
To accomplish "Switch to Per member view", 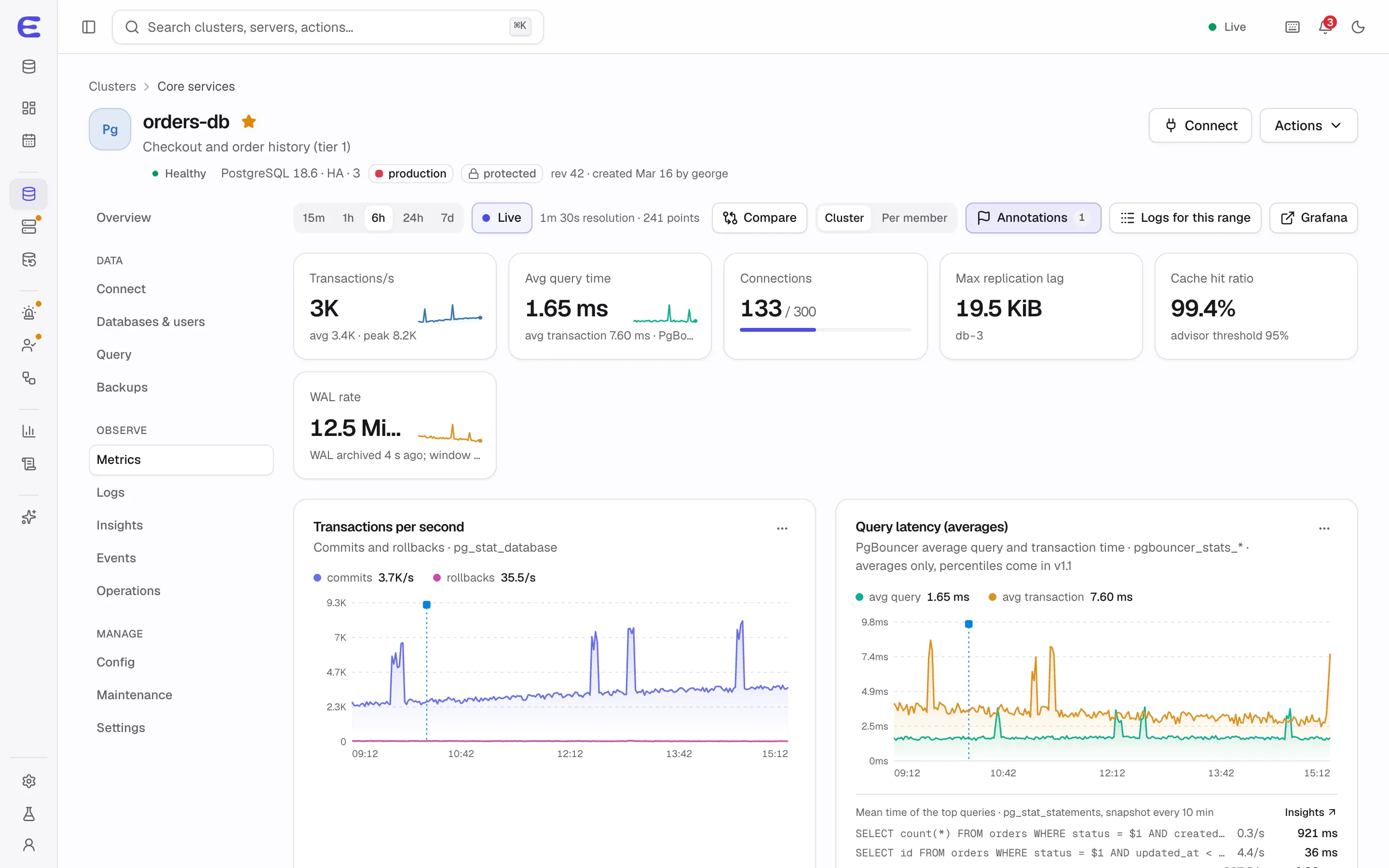I will [914, 217].
